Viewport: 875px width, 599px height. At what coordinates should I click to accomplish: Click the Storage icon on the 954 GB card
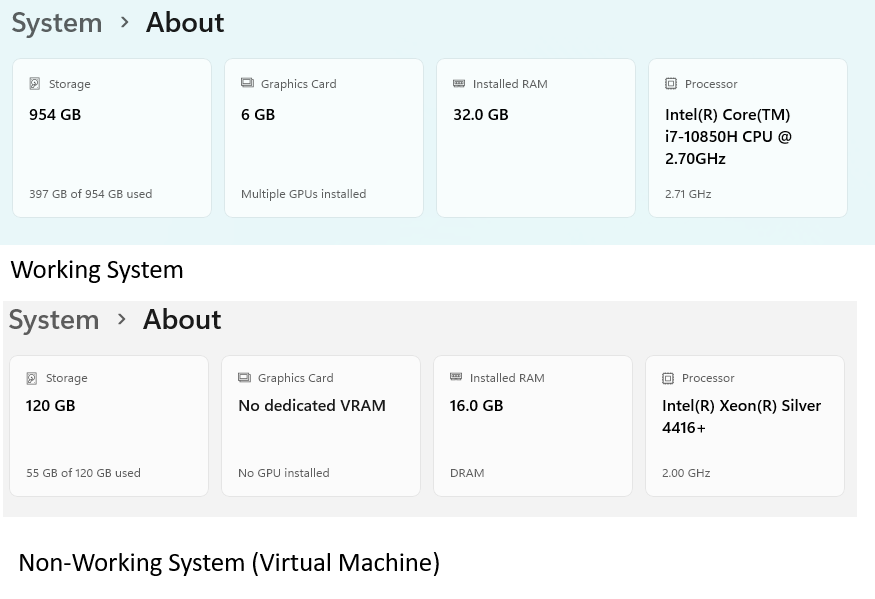(x=35, y=84)
